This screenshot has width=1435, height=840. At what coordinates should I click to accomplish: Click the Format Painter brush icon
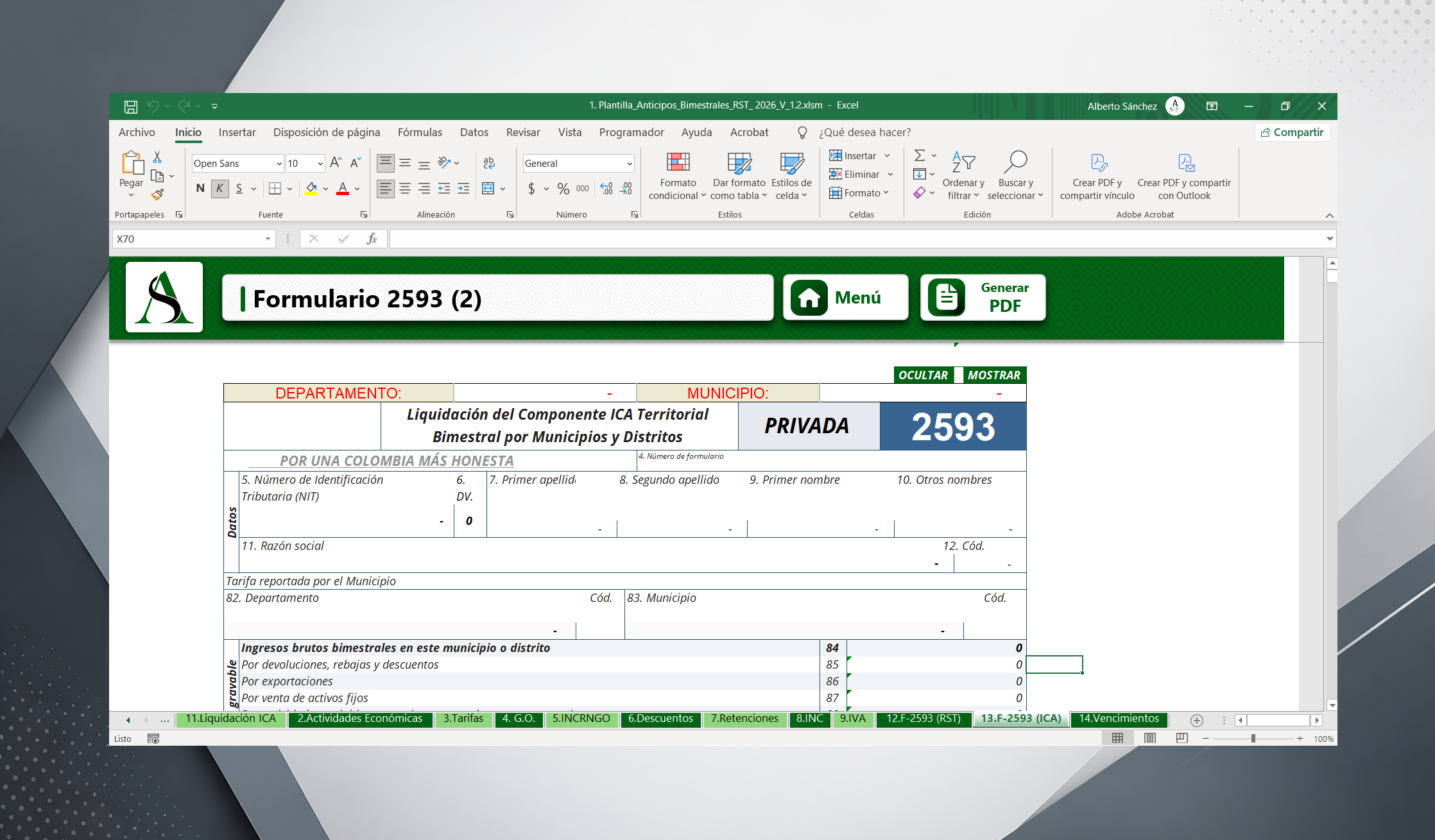pyautogui.click(x=157, y=194)
